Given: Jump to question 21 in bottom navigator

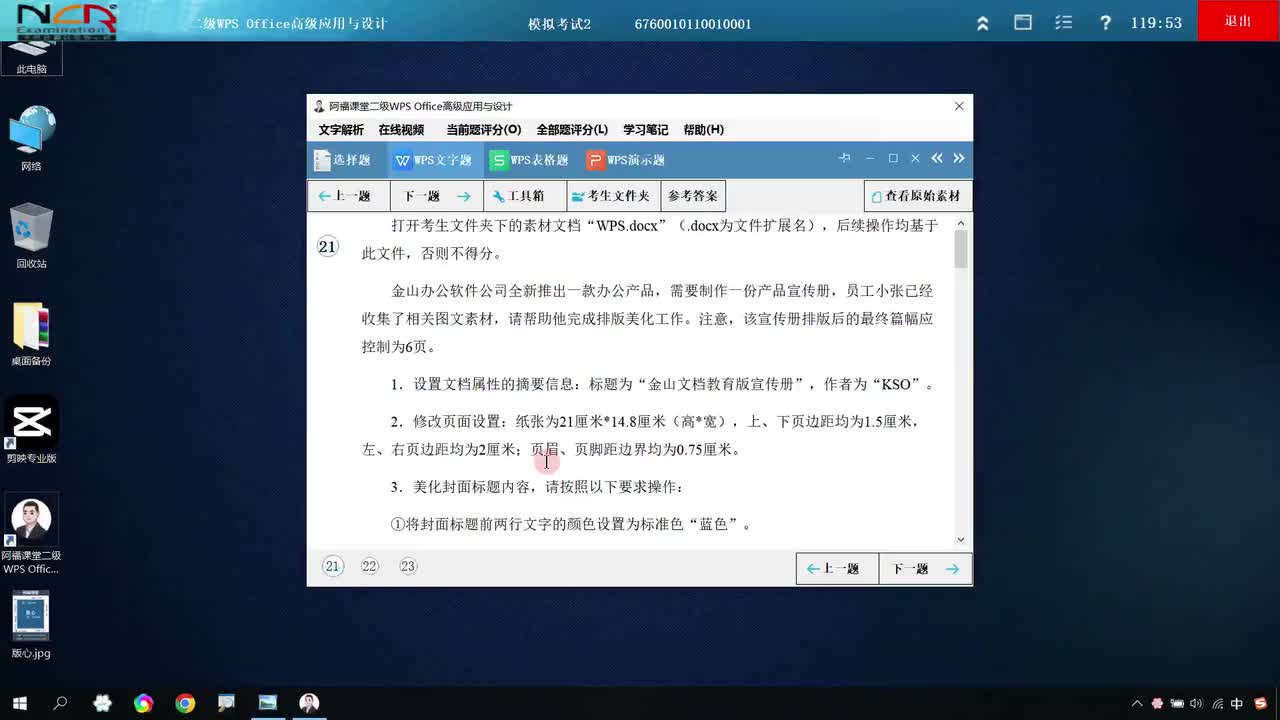Looking at the screenshot, I should [333, 566].
